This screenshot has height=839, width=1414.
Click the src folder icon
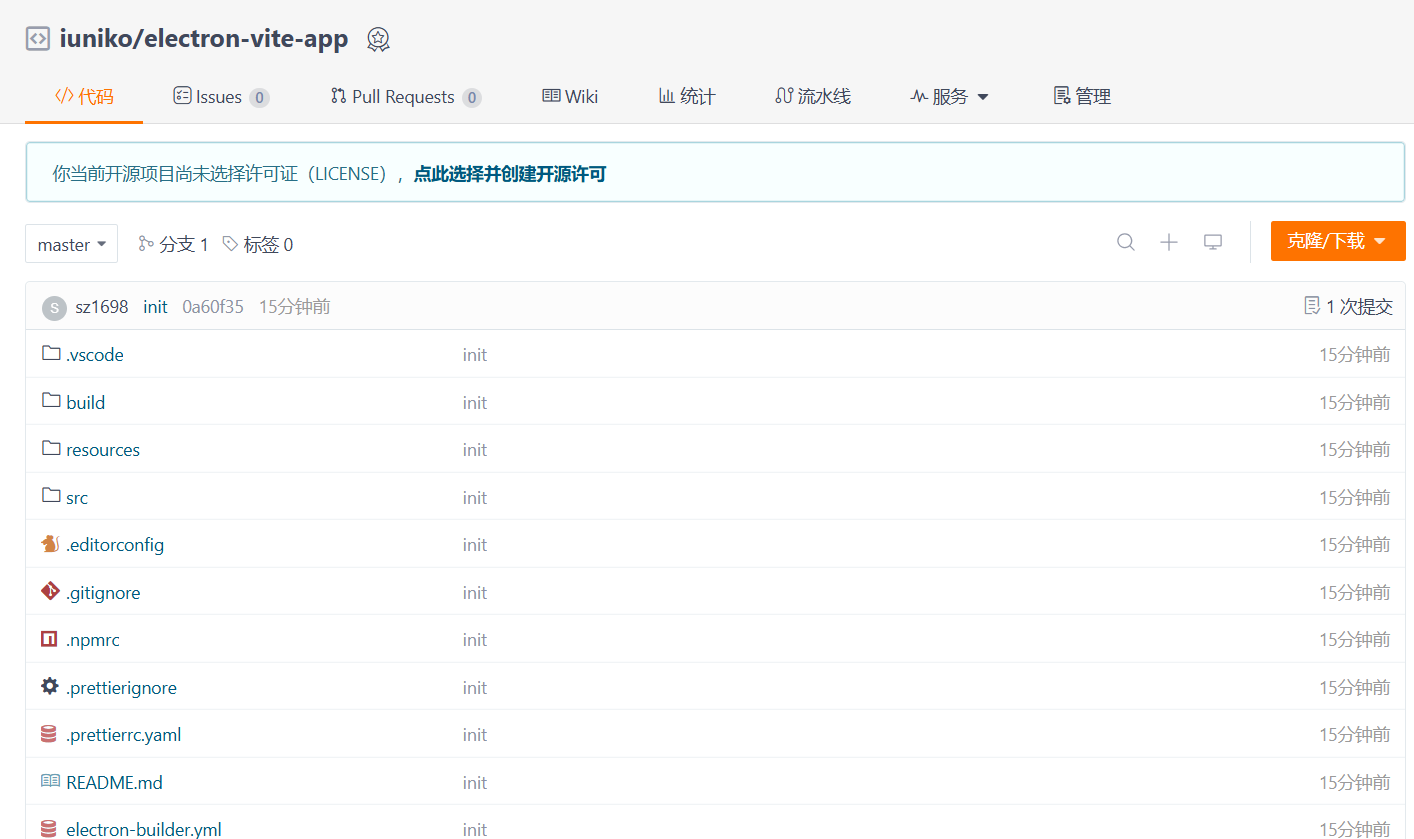pyautogui.click(x=51, y=496)
